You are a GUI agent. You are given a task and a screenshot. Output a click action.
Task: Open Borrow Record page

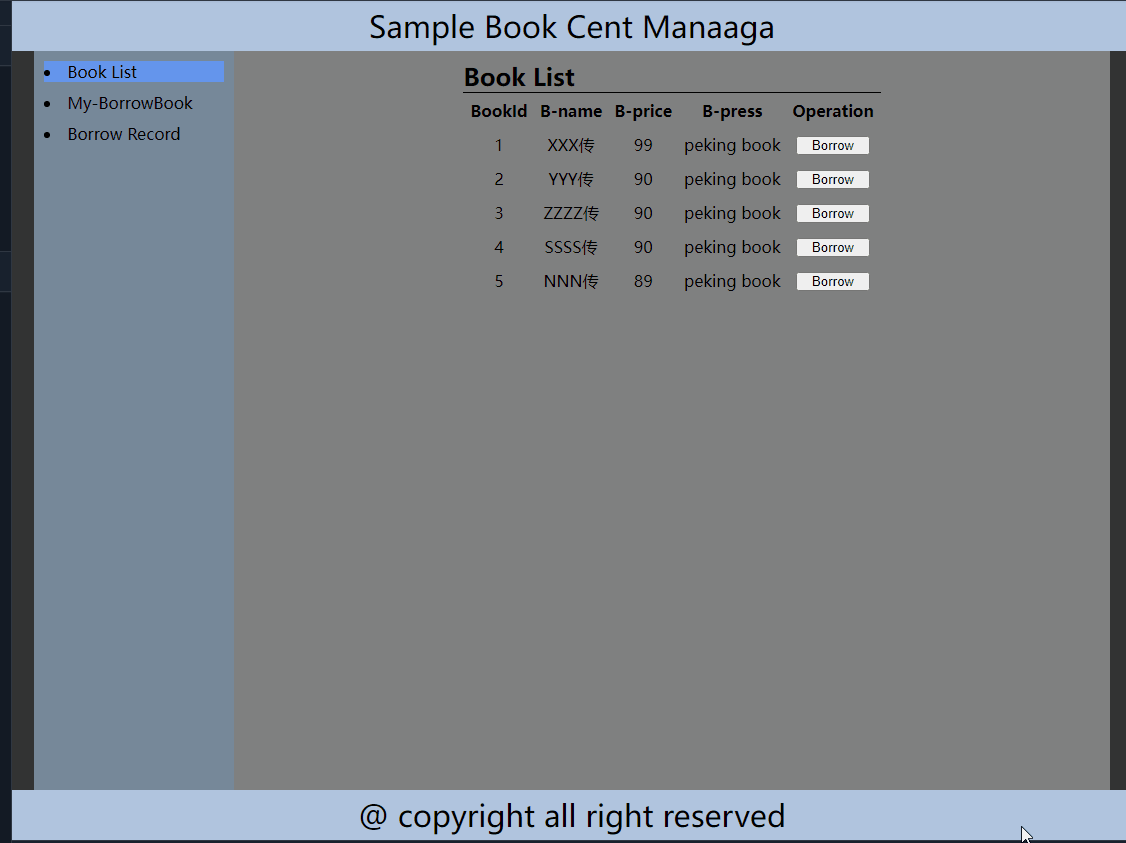124,133
